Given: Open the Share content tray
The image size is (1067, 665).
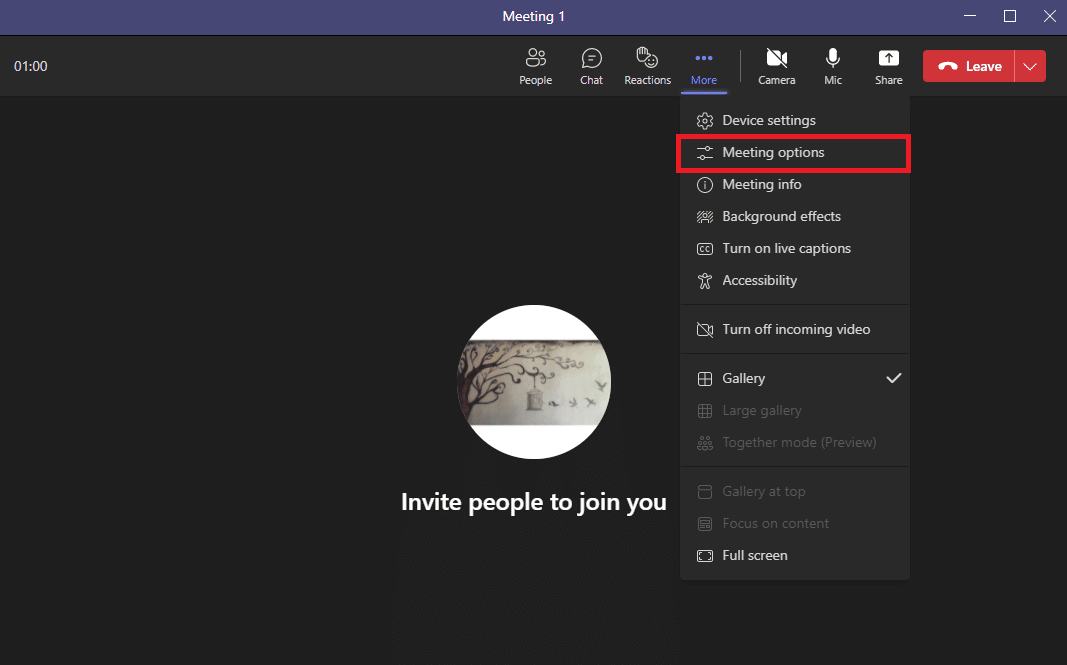Looking at the screenshot, I should coord(889,66).
